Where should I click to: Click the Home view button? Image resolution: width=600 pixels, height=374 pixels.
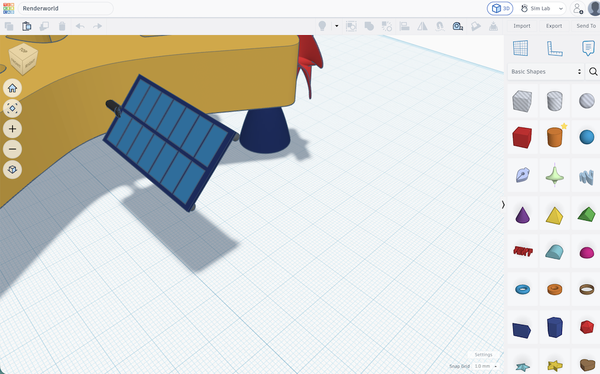click(12, 88)
